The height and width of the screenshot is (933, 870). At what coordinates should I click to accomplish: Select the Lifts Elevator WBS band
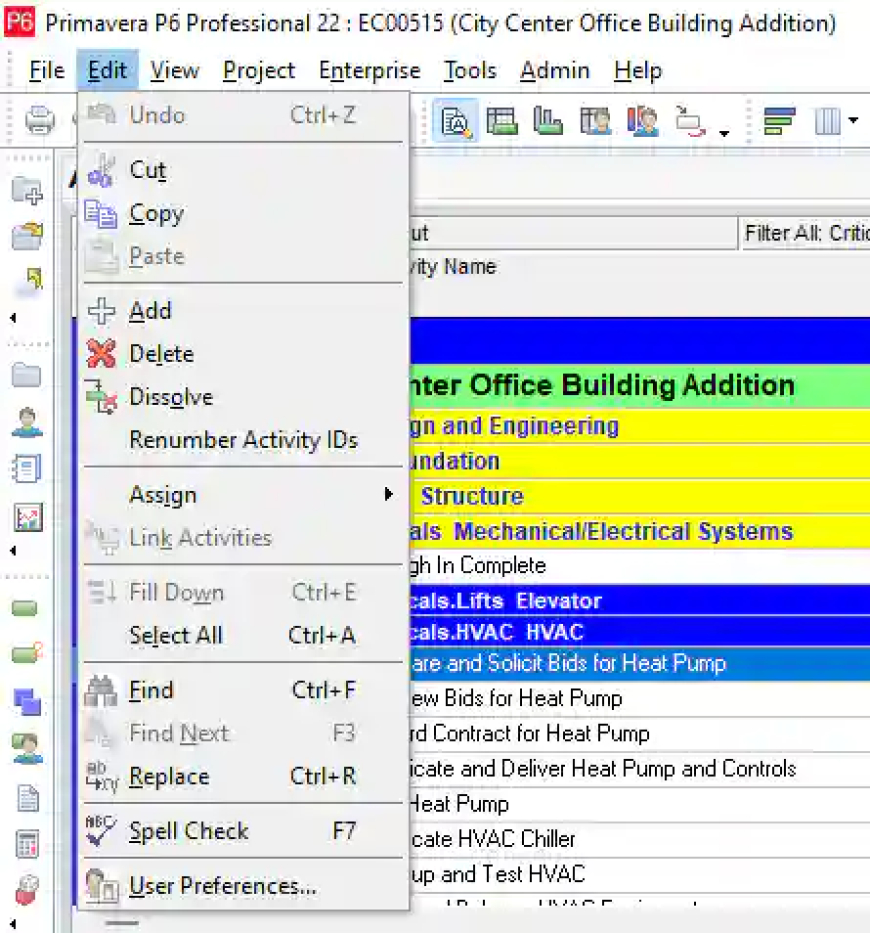point(640,600)
